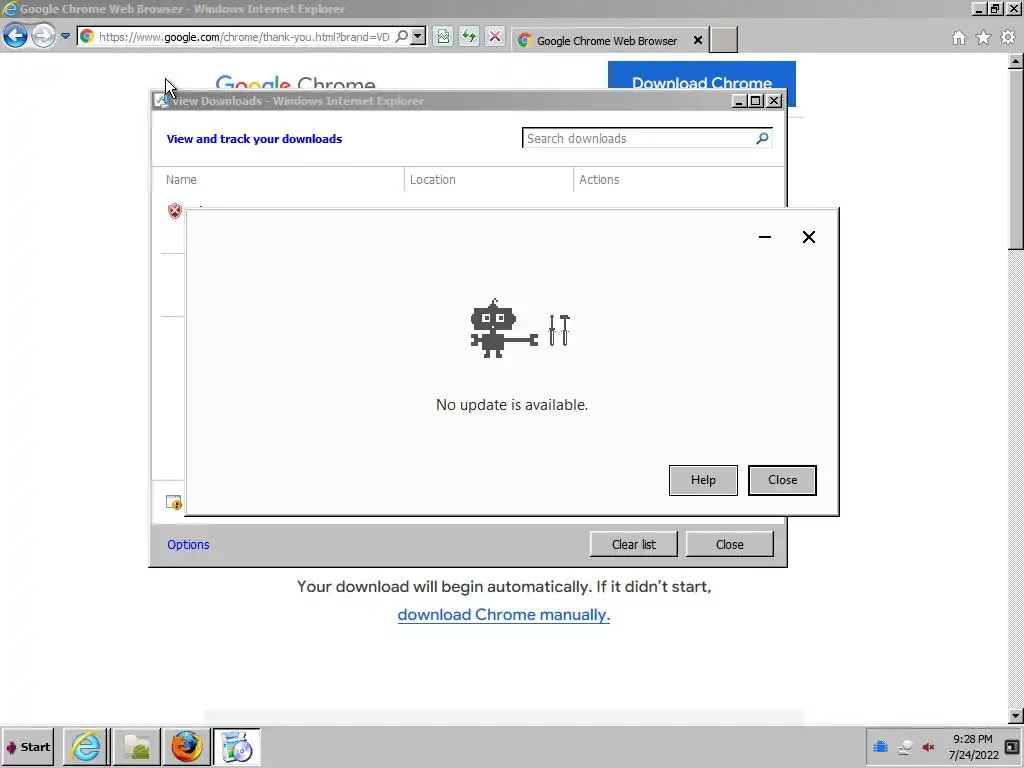
Task: Click the muted volume tray icon
Action: [x=928, y=746]
